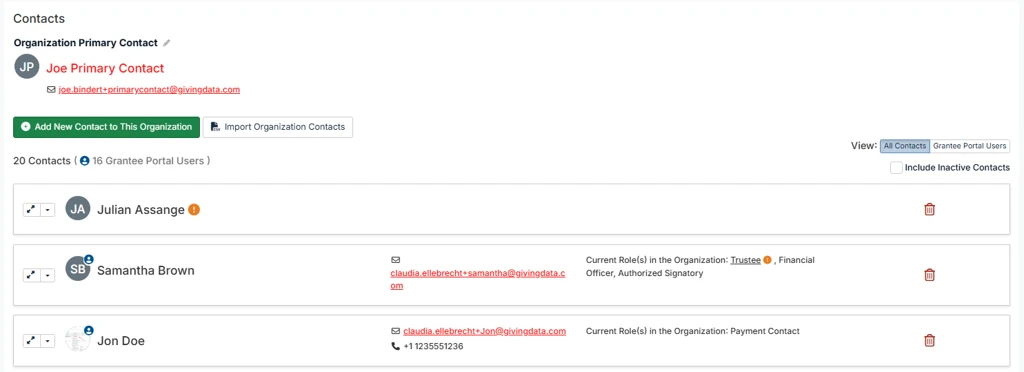Expand Julian Assange contact card
Screen dimensions: 1024x372
31,209
